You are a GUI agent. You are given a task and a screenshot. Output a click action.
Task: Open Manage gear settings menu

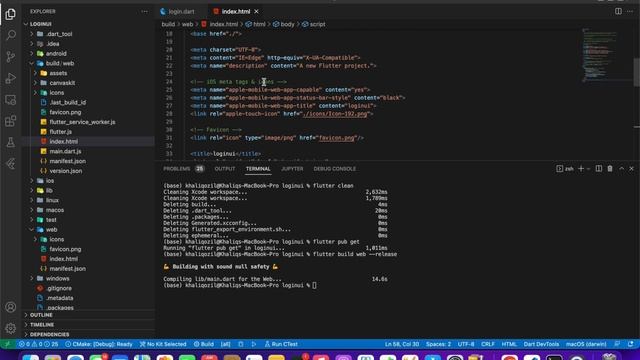click(11, 328)
